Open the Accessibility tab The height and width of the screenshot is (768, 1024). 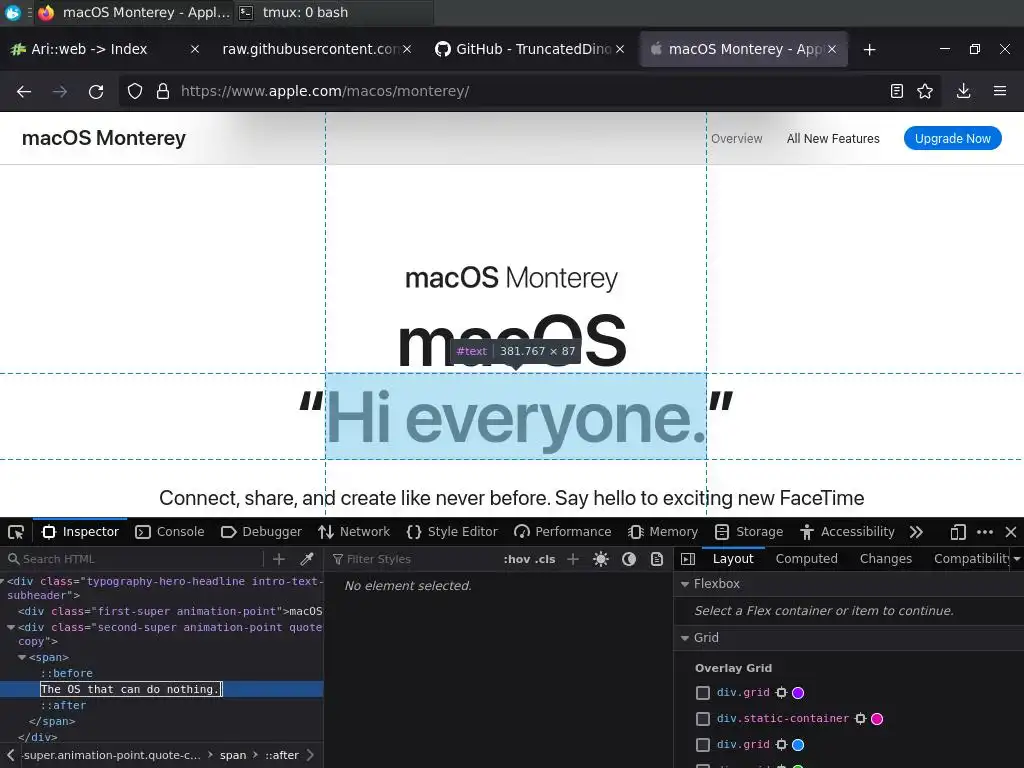click(x=847, y=532)
